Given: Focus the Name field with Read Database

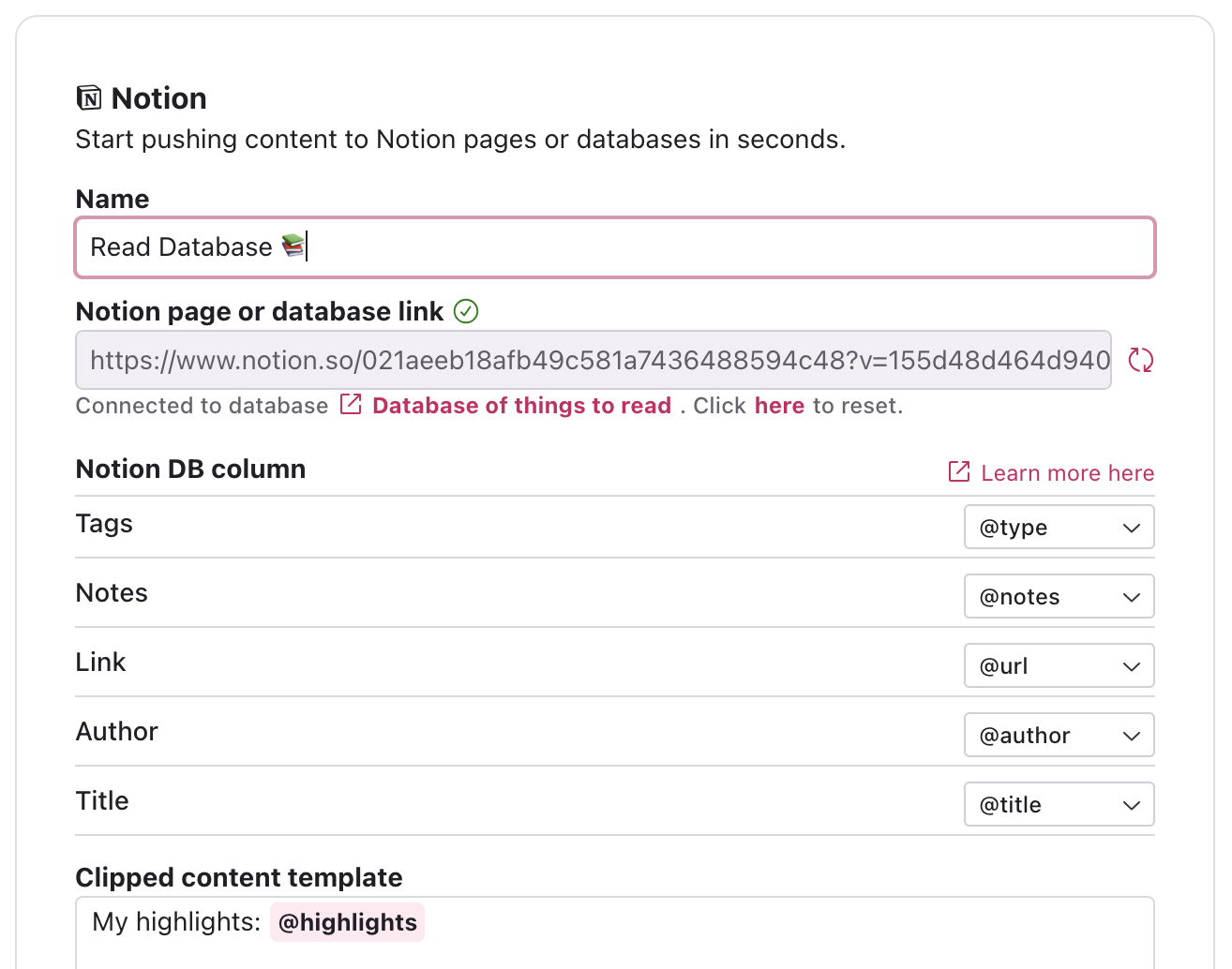Looking at the screenshot, I should click(615, 247).
